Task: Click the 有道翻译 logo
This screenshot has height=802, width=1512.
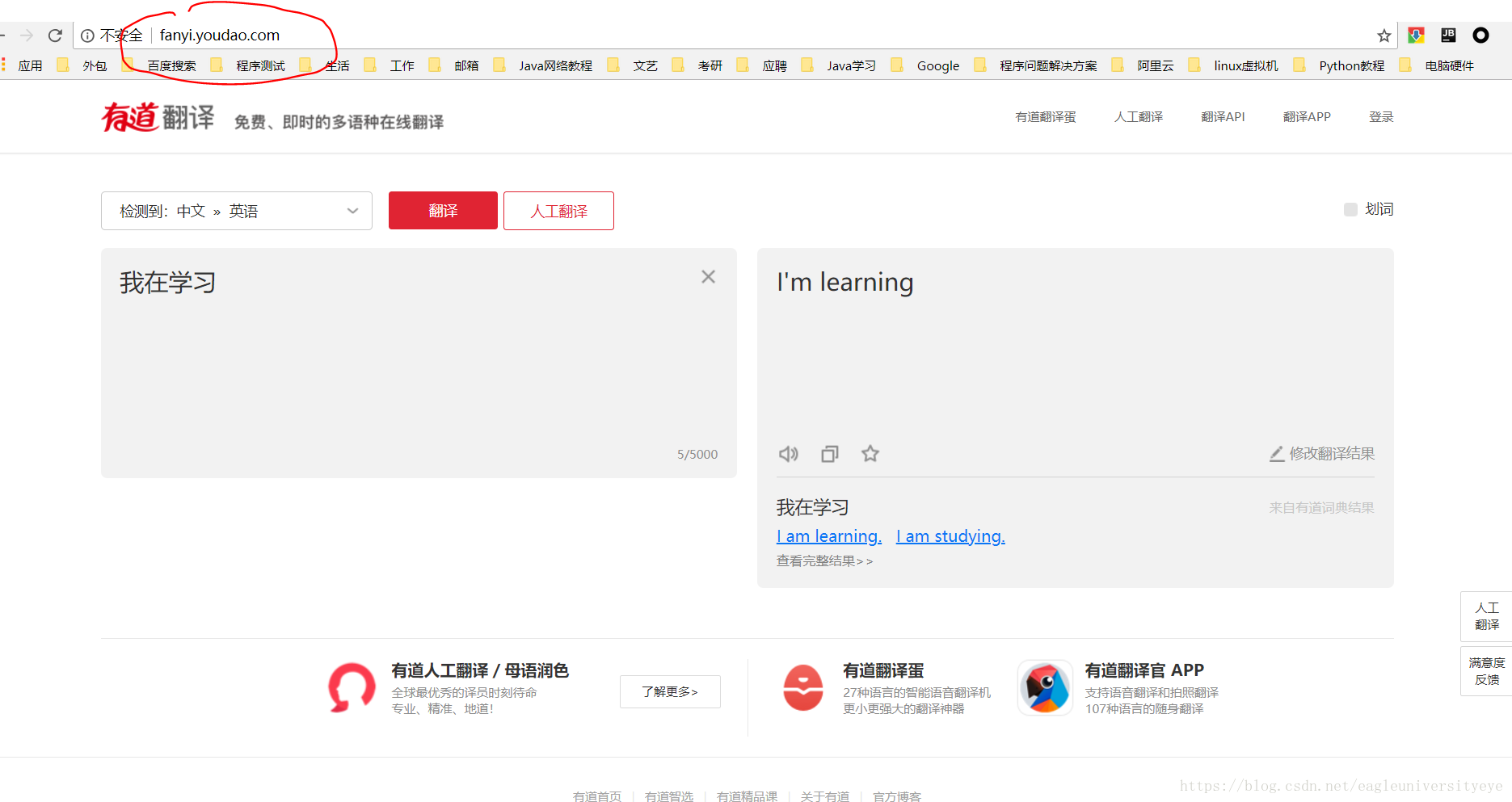Action: (x=158, y=117)
